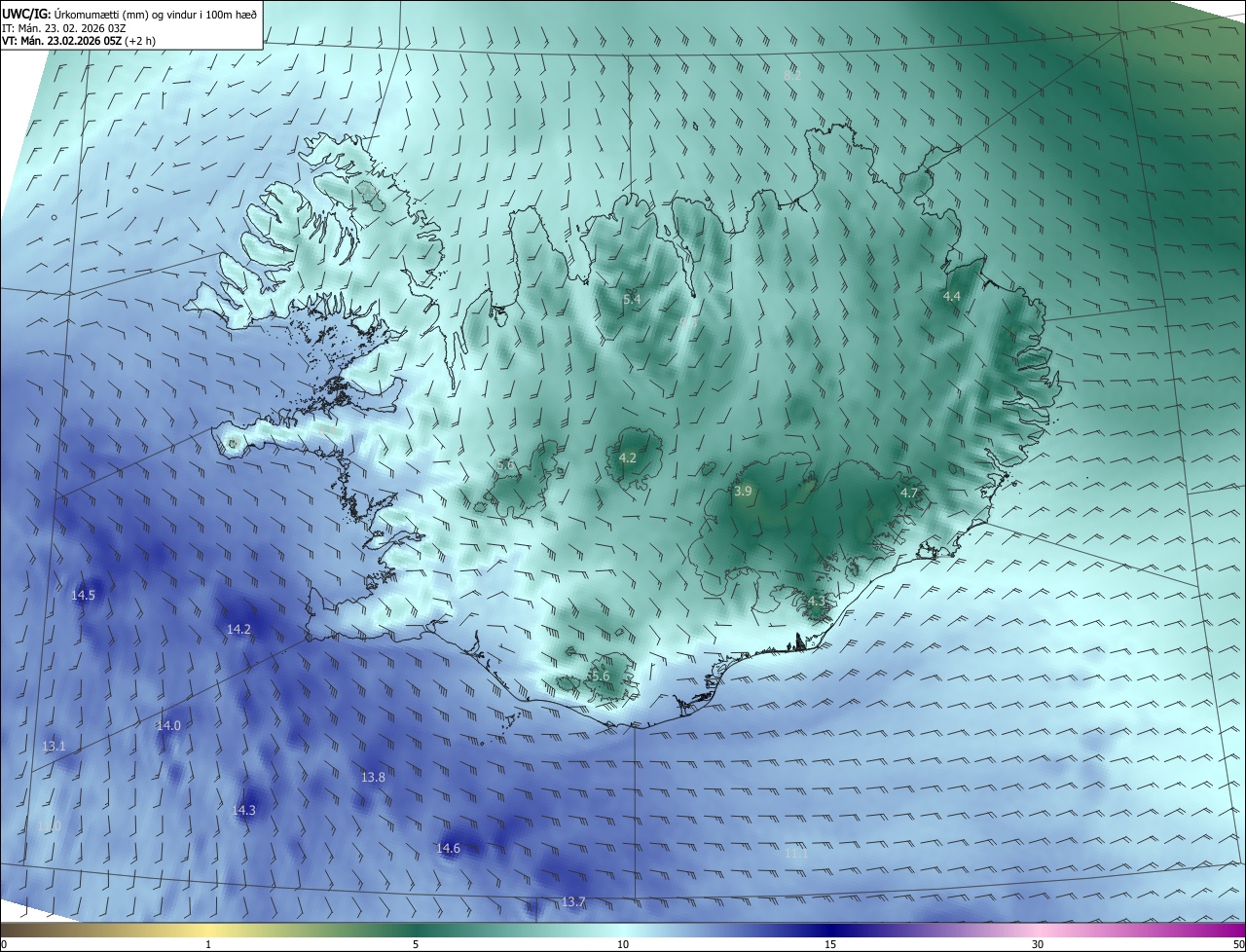The width and height of the screenshot is (1246, 952).
Task: Click the '10' tick on the color scale
Action: point(623,944)
